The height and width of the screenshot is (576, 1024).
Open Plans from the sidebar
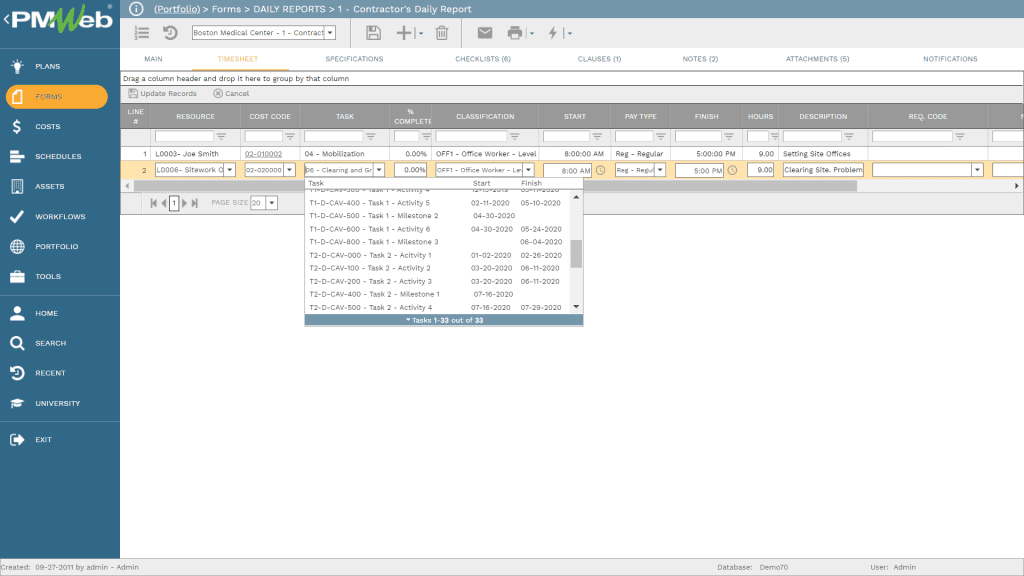47,67
